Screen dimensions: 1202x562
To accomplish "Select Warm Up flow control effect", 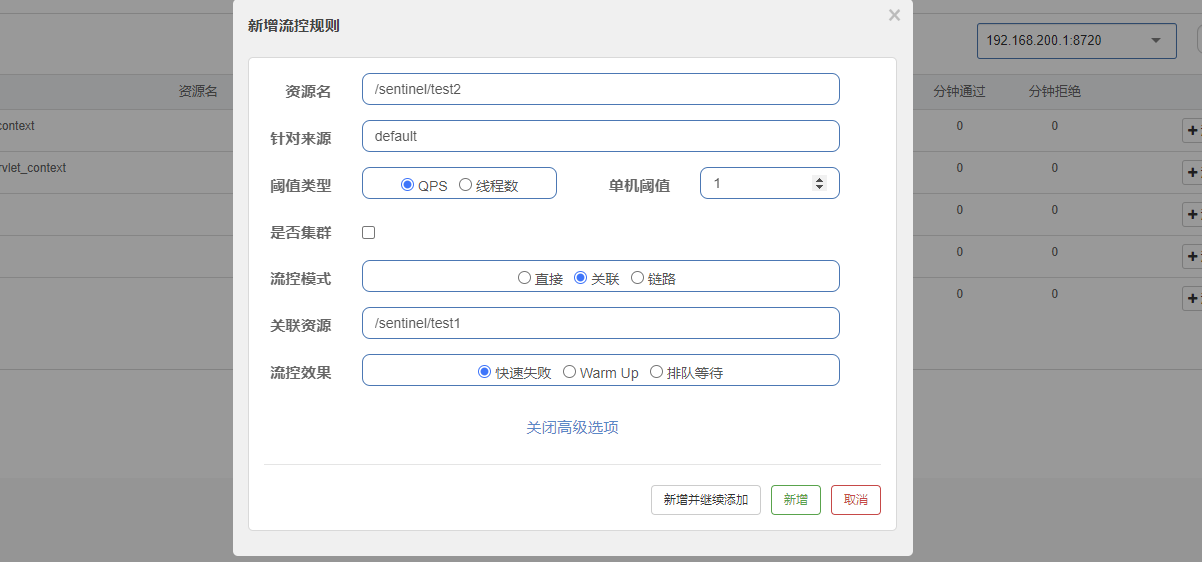I will pos(570,372).
